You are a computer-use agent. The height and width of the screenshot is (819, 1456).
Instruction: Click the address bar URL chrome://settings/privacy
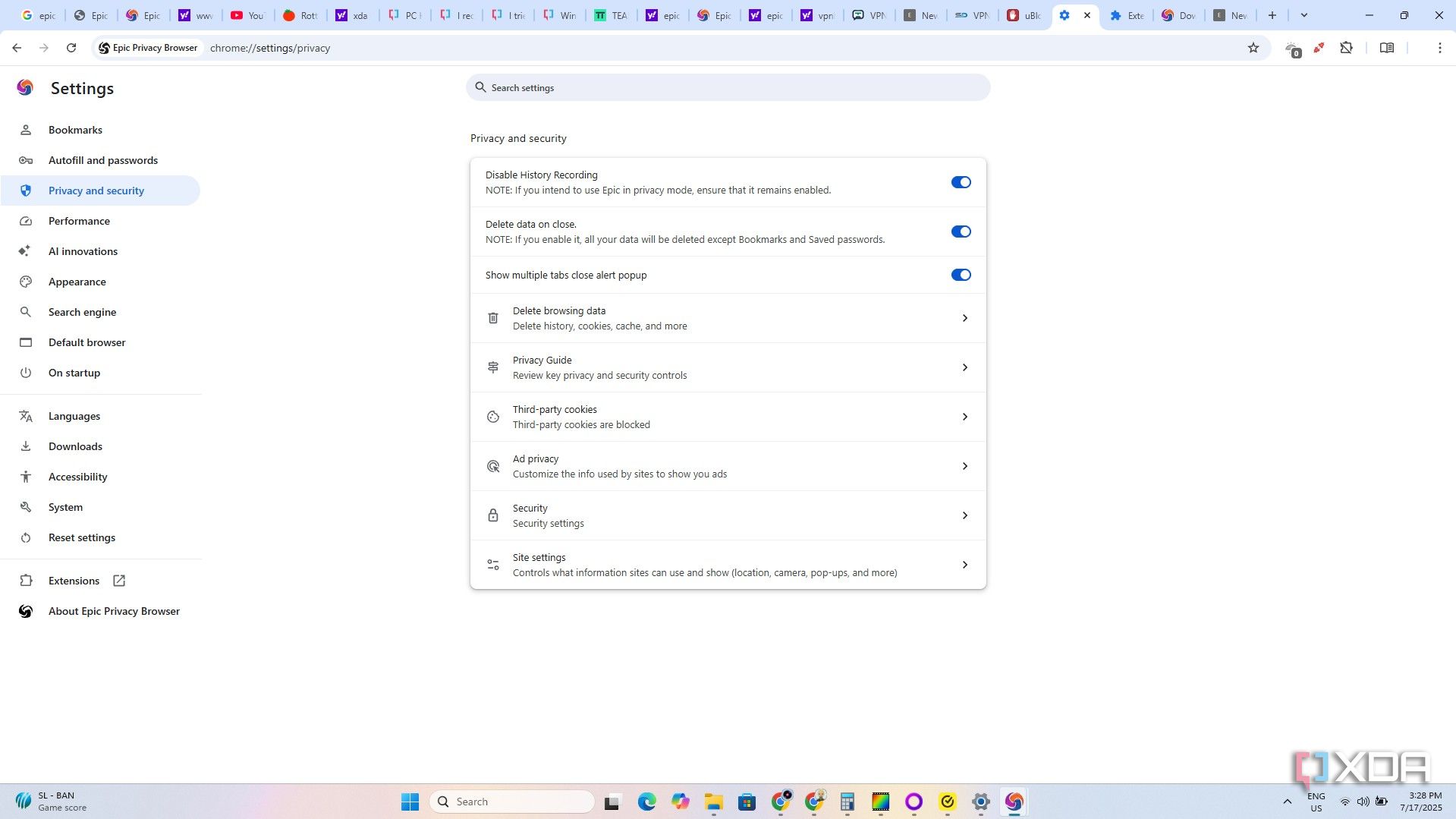coord(270,48)
